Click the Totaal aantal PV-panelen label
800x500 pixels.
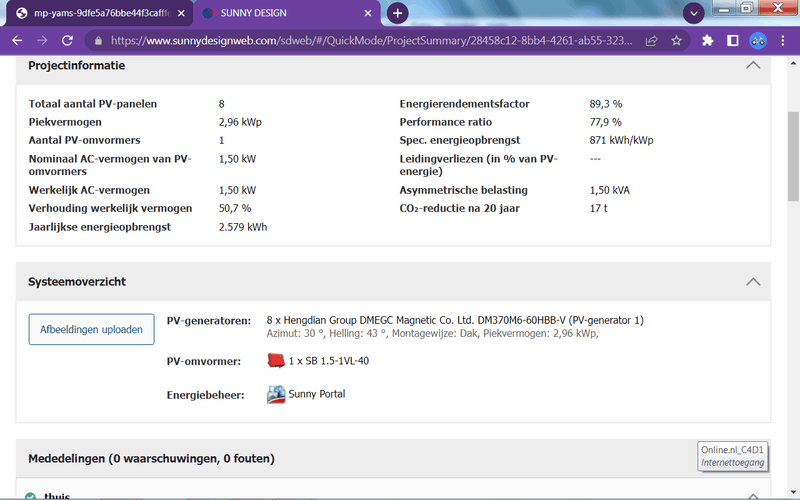tap(93, 104)
